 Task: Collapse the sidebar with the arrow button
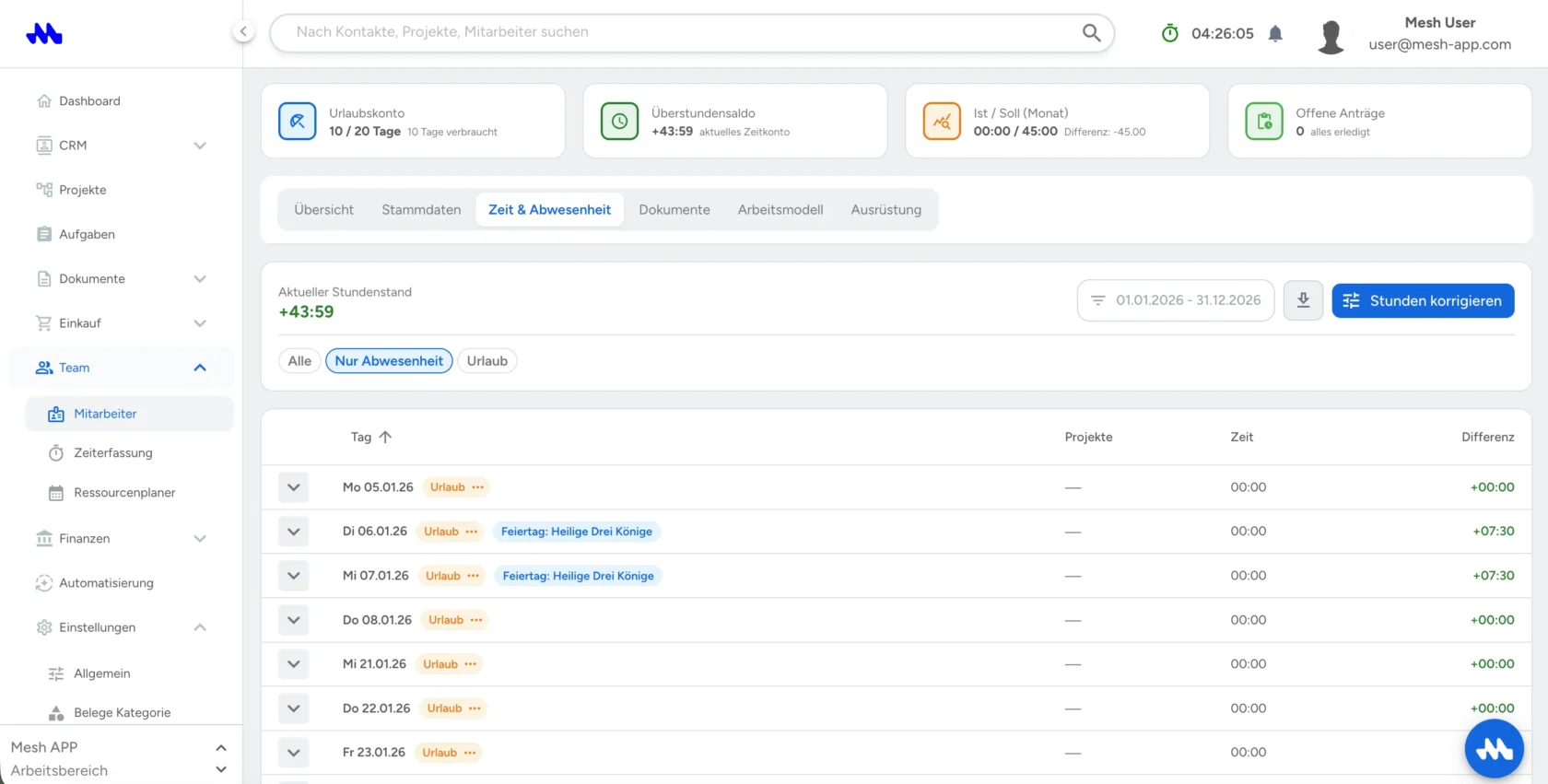[x=243, y=32]
